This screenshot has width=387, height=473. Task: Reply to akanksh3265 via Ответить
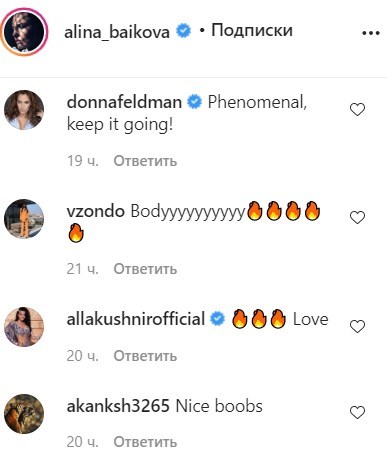coord(145,442)
